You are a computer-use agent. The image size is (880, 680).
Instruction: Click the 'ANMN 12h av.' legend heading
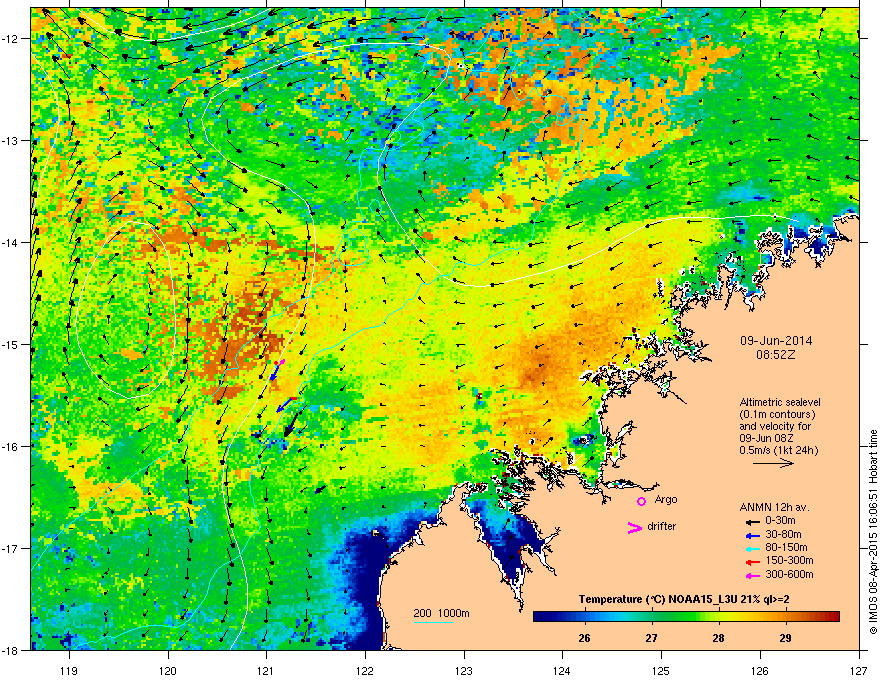tap(774, 507)
